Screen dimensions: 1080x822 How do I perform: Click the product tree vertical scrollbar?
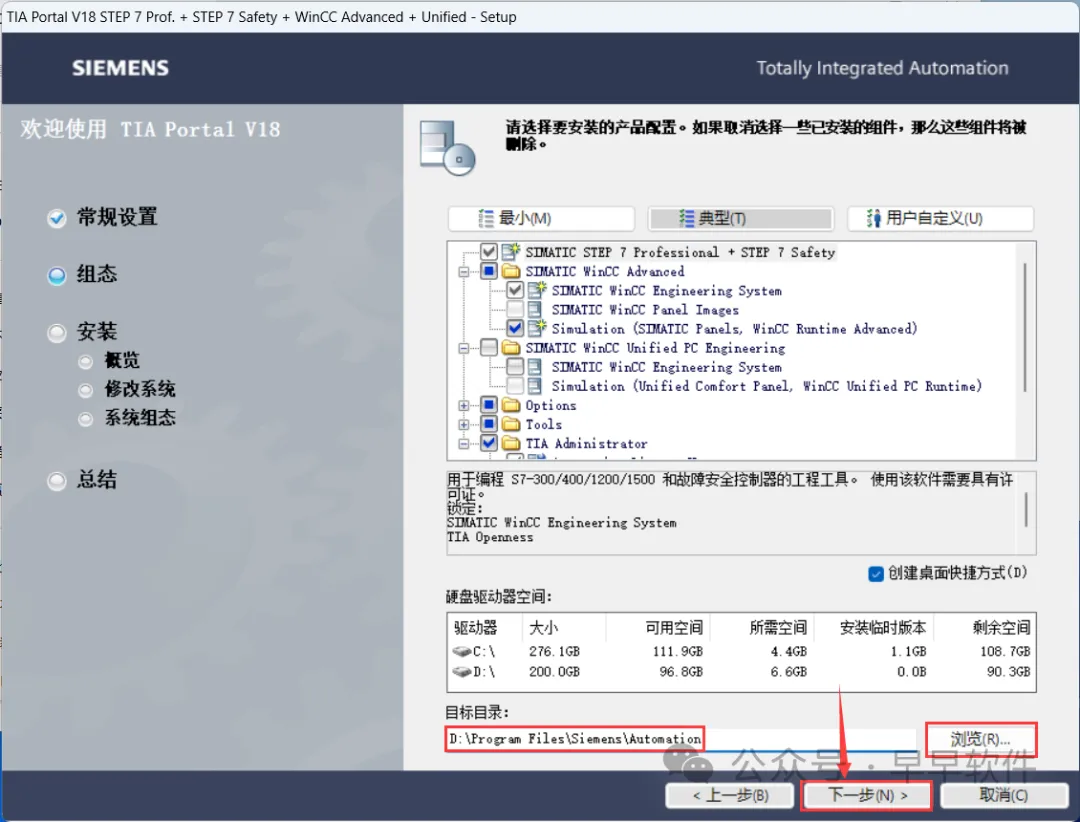pyautogui.click(x=1026, y=328)
